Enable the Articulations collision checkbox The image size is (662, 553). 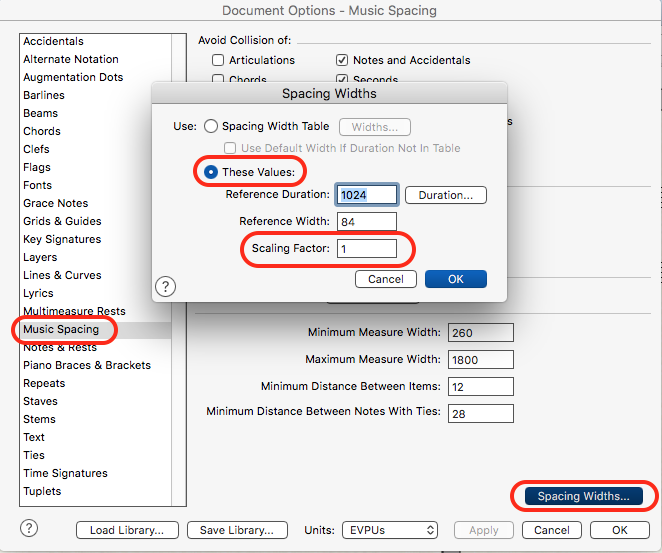pyautogui.click(x=218, y=60)
